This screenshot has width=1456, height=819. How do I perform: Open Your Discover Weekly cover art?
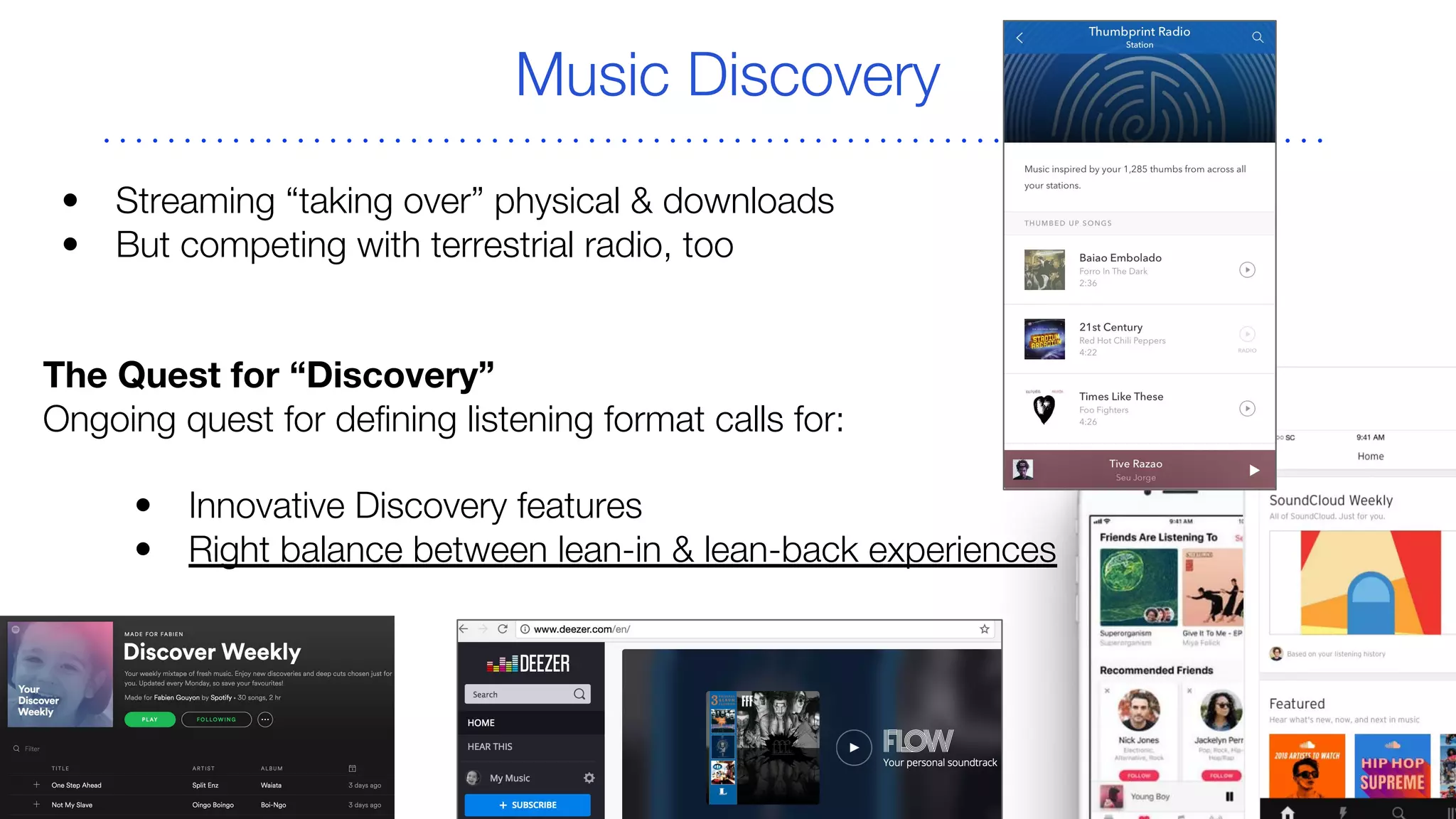60,674
